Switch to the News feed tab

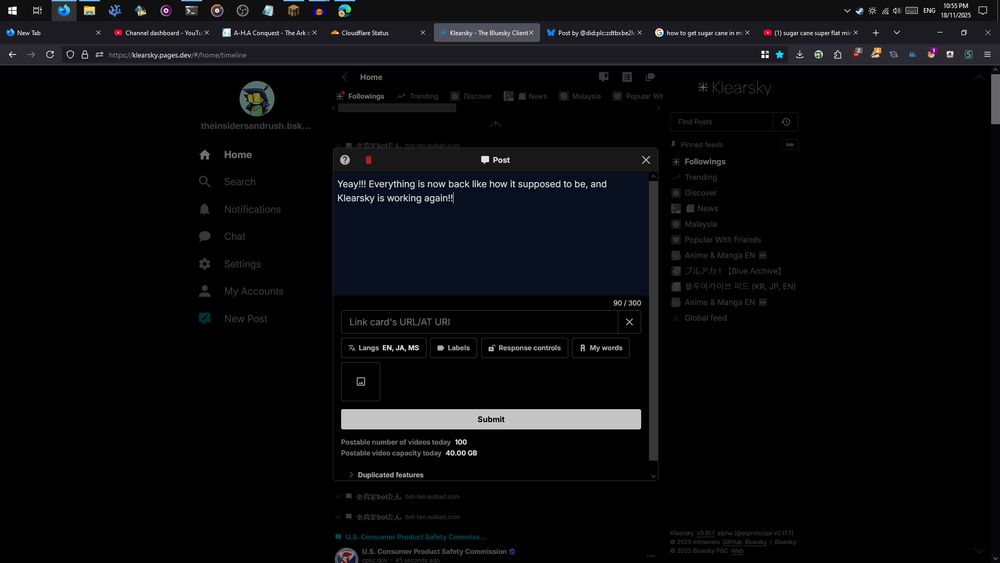tap(526, 96)
